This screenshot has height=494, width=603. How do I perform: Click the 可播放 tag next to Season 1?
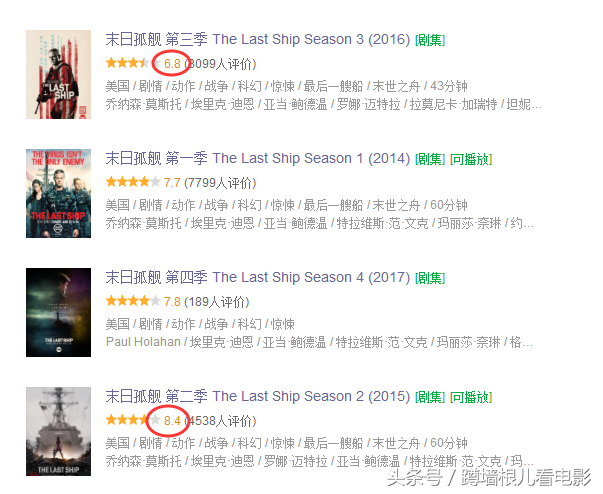pyautogui.click(x=471, y=159)
